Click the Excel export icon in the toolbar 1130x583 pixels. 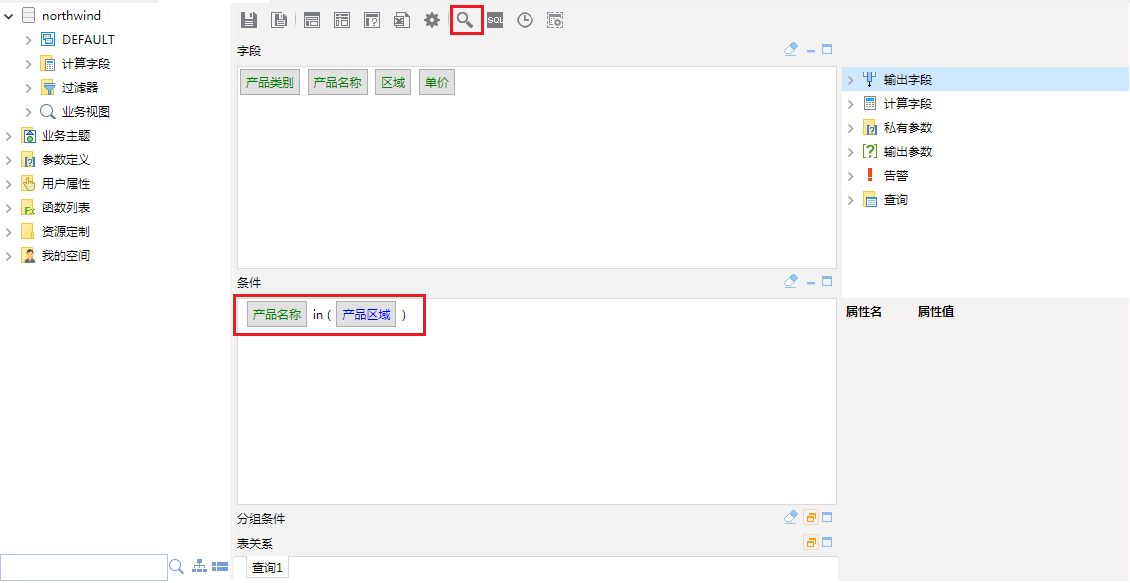click(401, 20)
